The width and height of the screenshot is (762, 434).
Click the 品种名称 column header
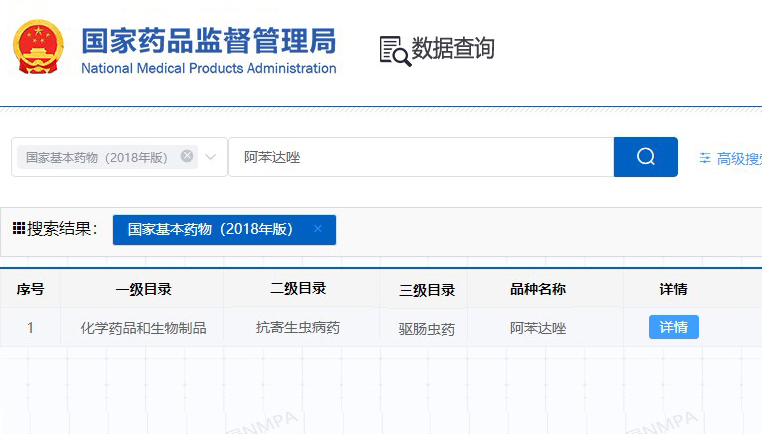(538, 289)
